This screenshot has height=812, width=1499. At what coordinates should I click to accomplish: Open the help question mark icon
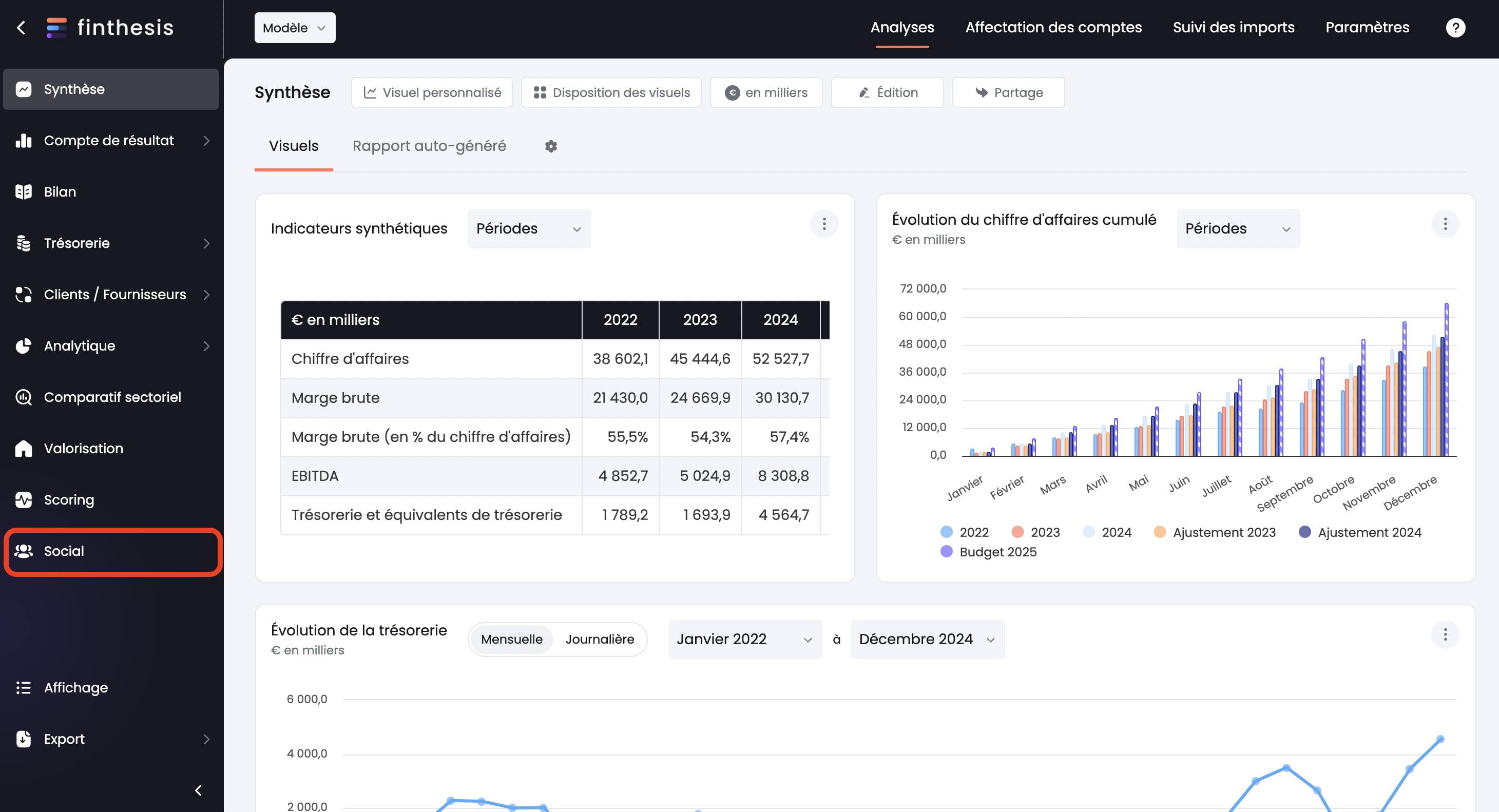point(1455,27)
